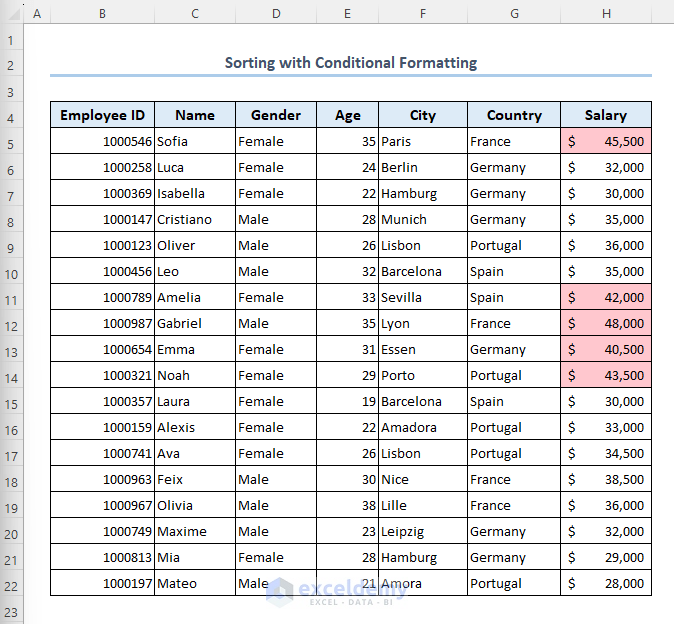This screenshot has height=624, width=674.
Task: Click the name cell "Isabella"
Action: click(x=195, y=194)
